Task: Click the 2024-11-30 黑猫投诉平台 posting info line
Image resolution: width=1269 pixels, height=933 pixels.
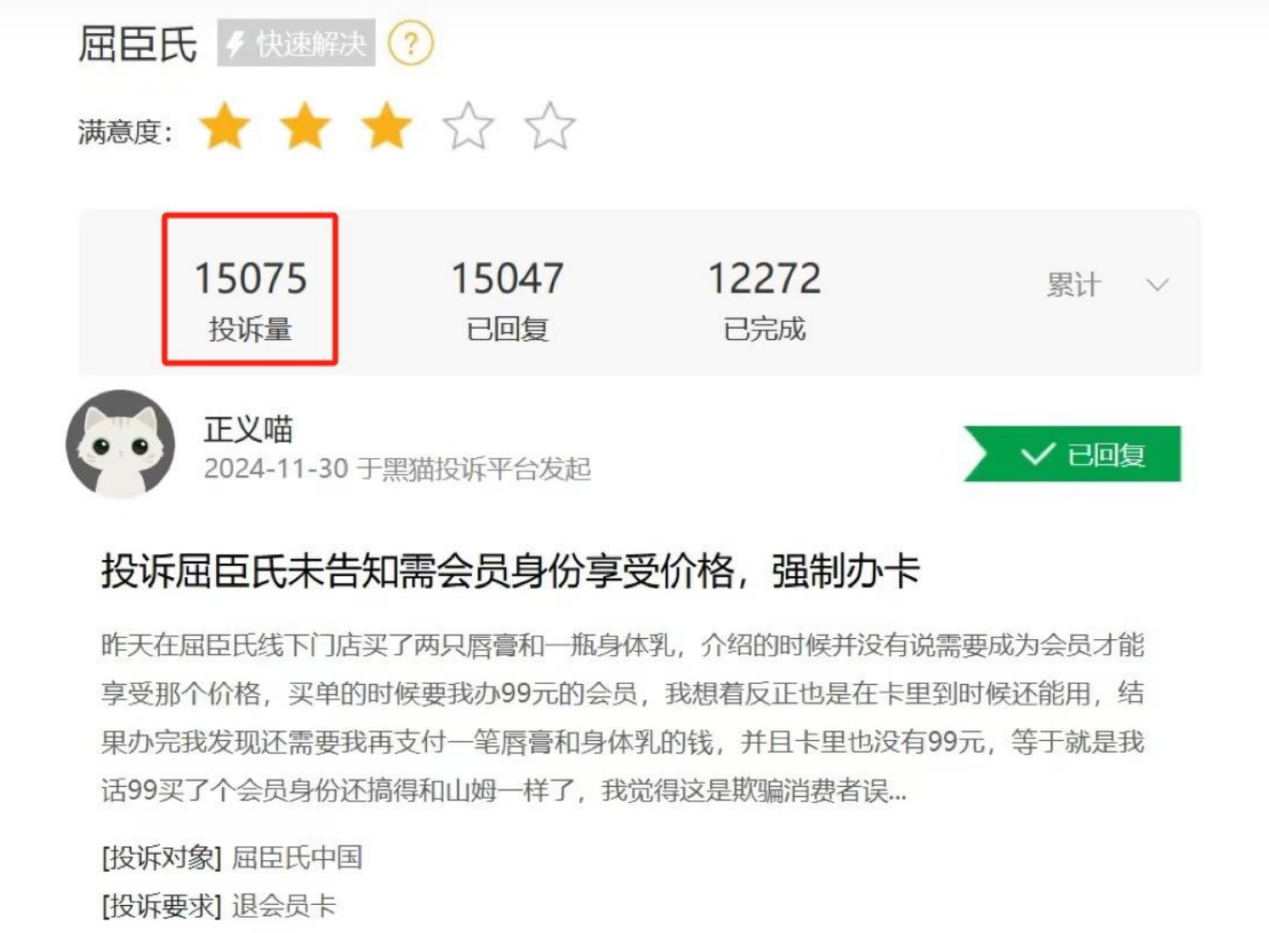Action: [397, 469]
